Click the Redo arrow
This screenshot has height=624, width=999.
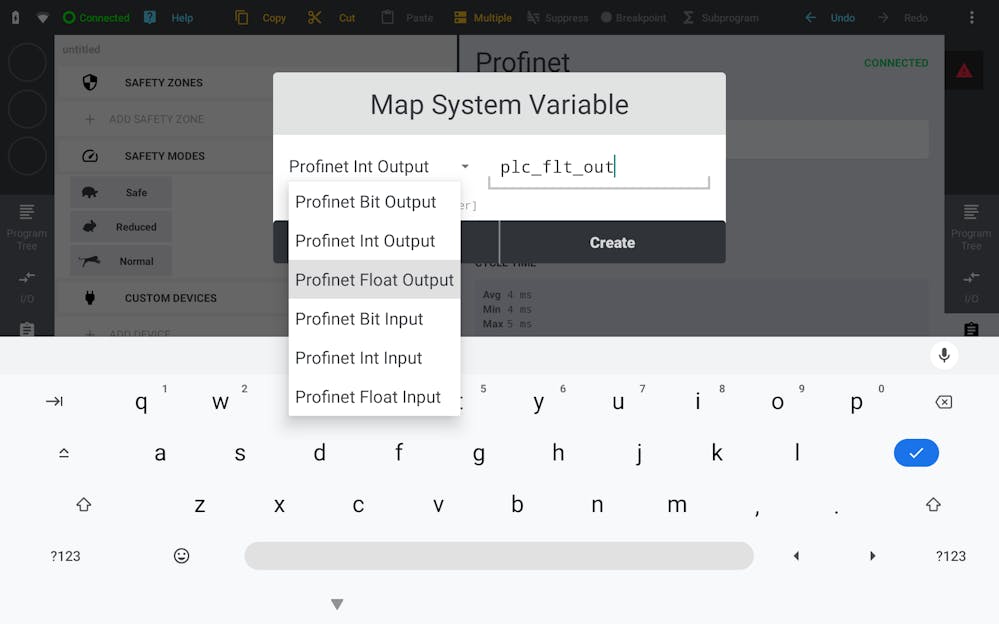click(883, 18)
